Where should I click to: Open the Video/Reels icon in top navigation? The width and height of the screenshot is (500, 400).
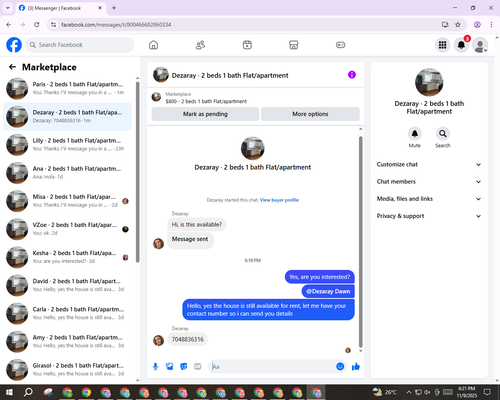(247, 45)
